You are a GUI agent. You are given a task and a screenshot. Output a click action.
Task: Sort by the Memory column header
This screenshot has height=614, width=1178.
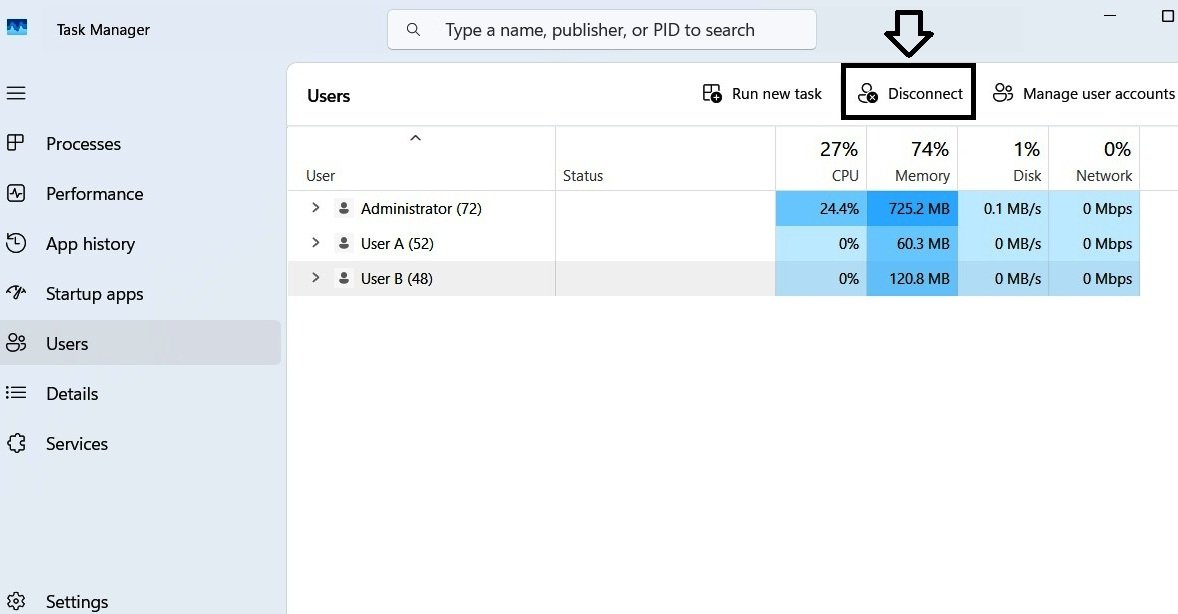click(x=912, y=158)
